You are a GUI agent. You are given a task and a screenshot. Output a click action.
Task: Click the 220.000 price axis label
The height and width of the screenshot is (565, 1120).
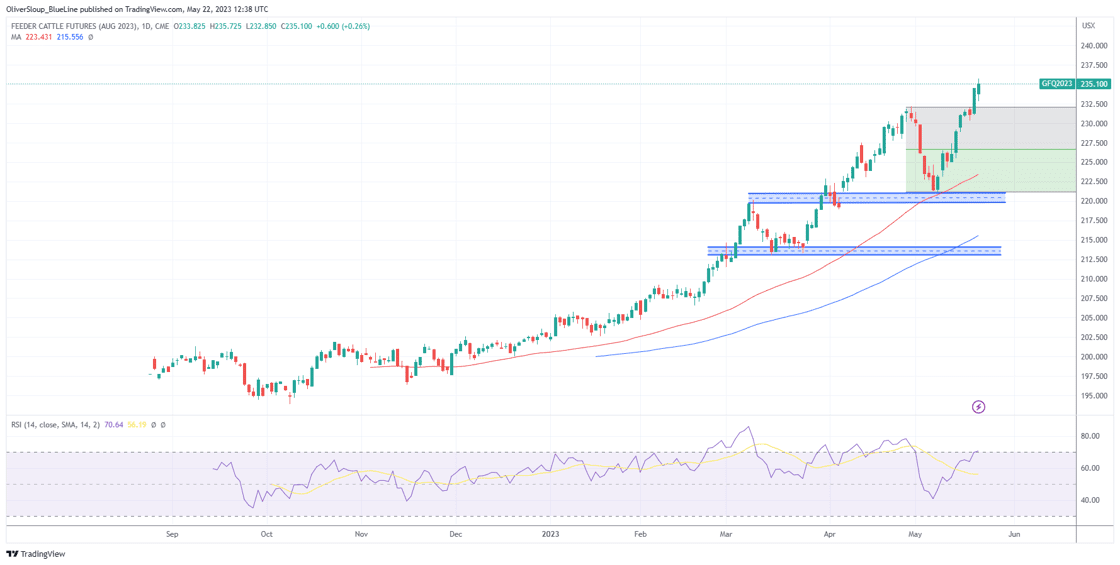pos(1094,201)
